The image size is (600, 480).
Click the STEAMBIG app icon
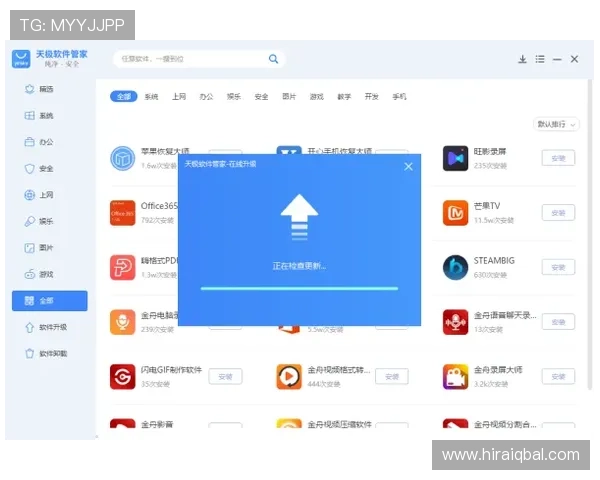[455, 268]
